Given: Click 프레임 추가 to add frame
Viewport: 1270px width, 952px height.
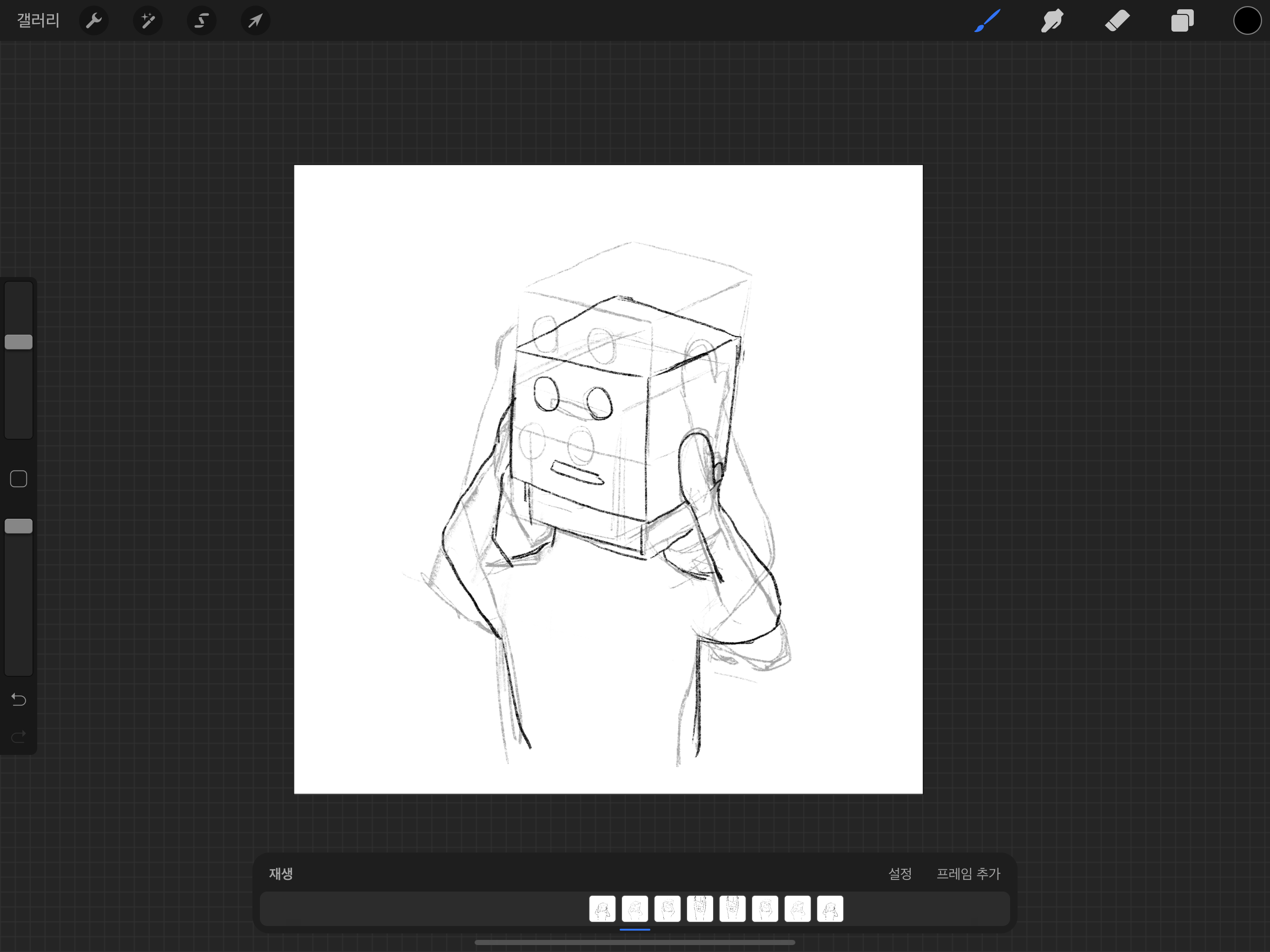Looking at the screenshot, I should tap(968, 873).
